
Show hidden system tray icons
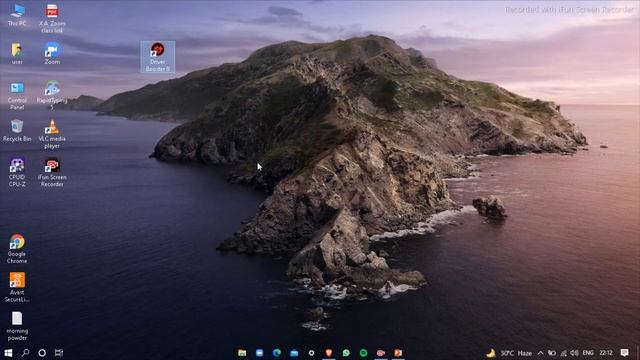pyautogui.click(x=540, y=353)
